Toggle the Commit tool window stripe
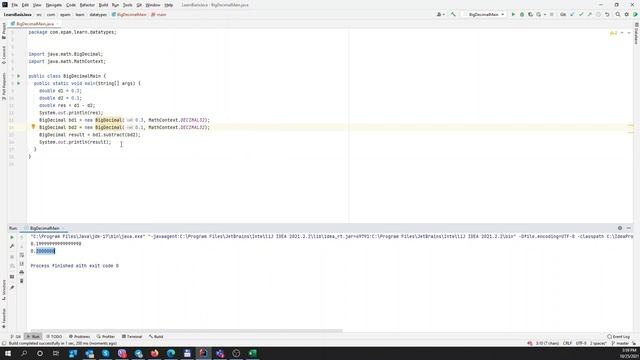 [4, 55]
